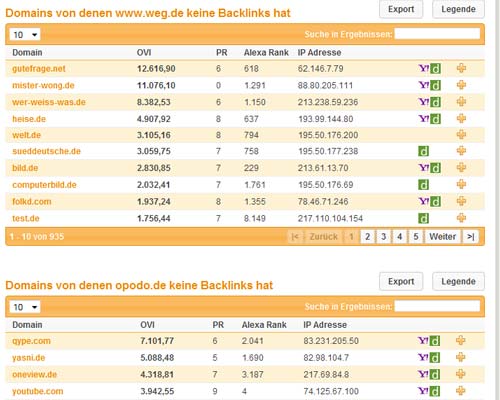Image resolution: width=500 pixels, height=400 pixels.
Task: Click Legende button for weg.de table
Action: point(458,9)
